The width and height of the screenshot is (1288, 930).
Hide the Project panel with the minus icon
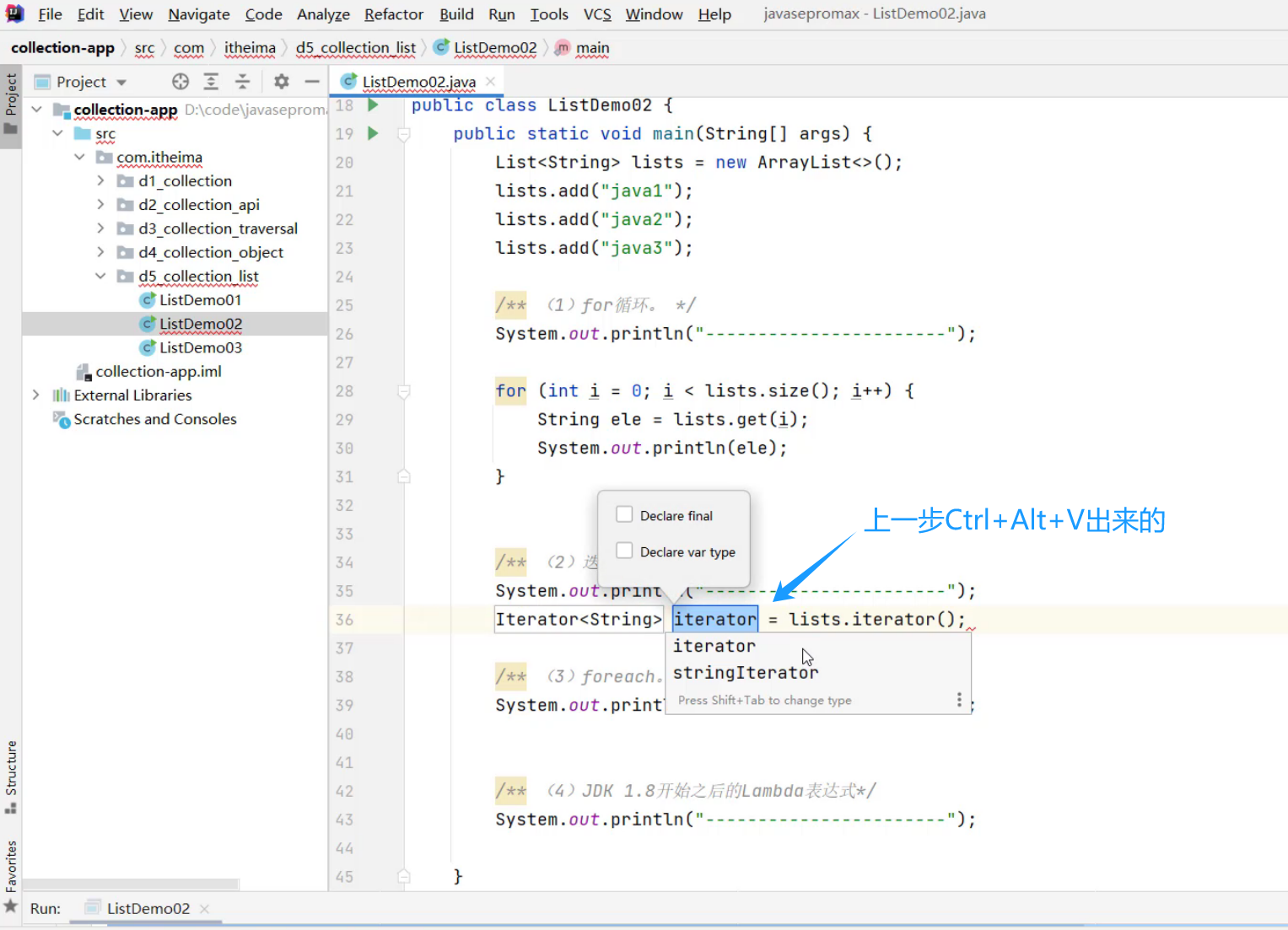(x=312, y=82)
